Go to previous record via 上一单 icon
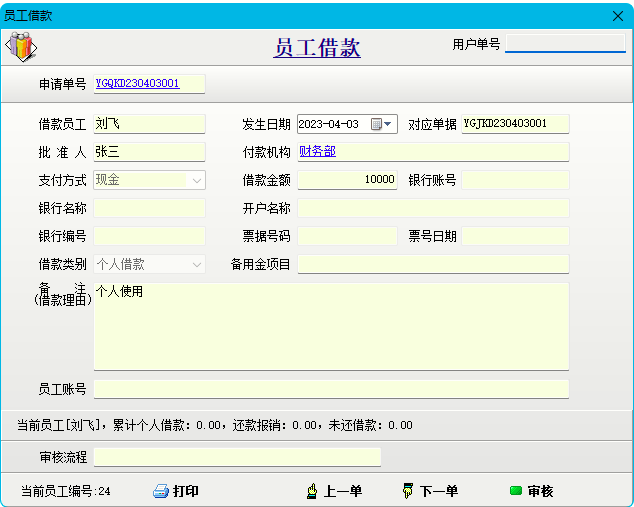 pos(311,491)
